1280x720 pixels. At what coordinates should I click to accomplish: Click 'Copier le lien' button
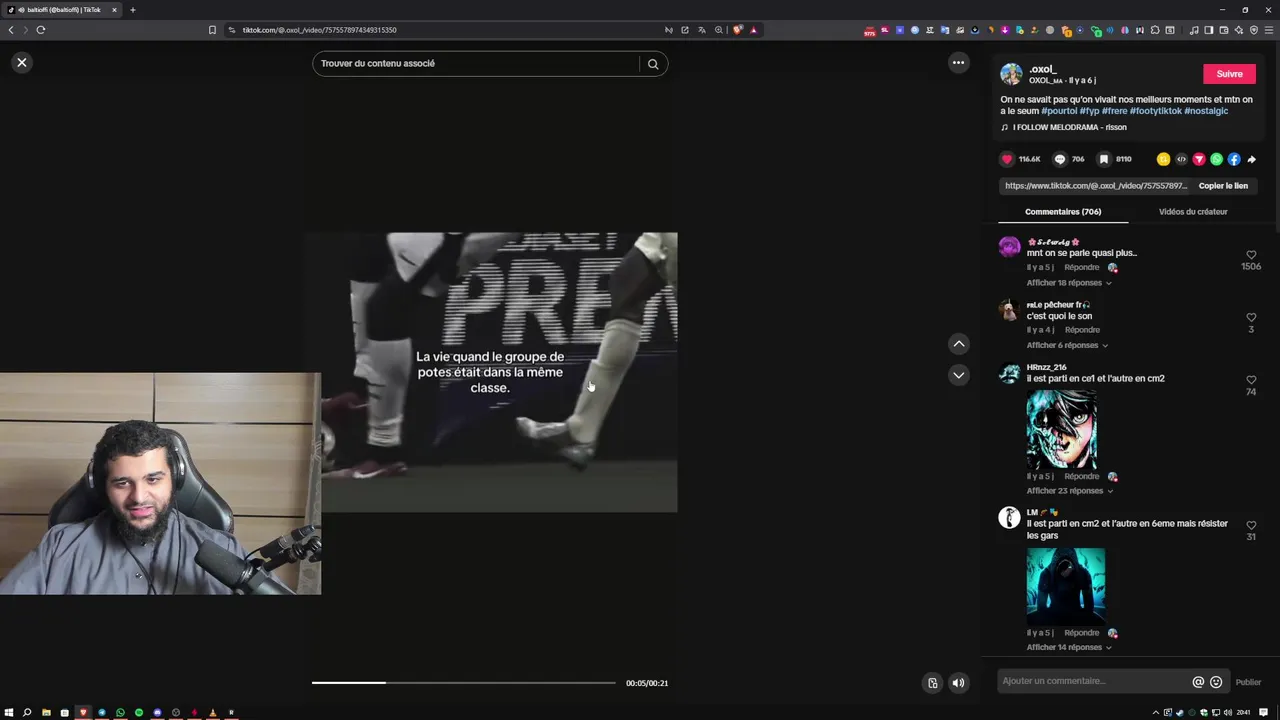pos(1223,186)
